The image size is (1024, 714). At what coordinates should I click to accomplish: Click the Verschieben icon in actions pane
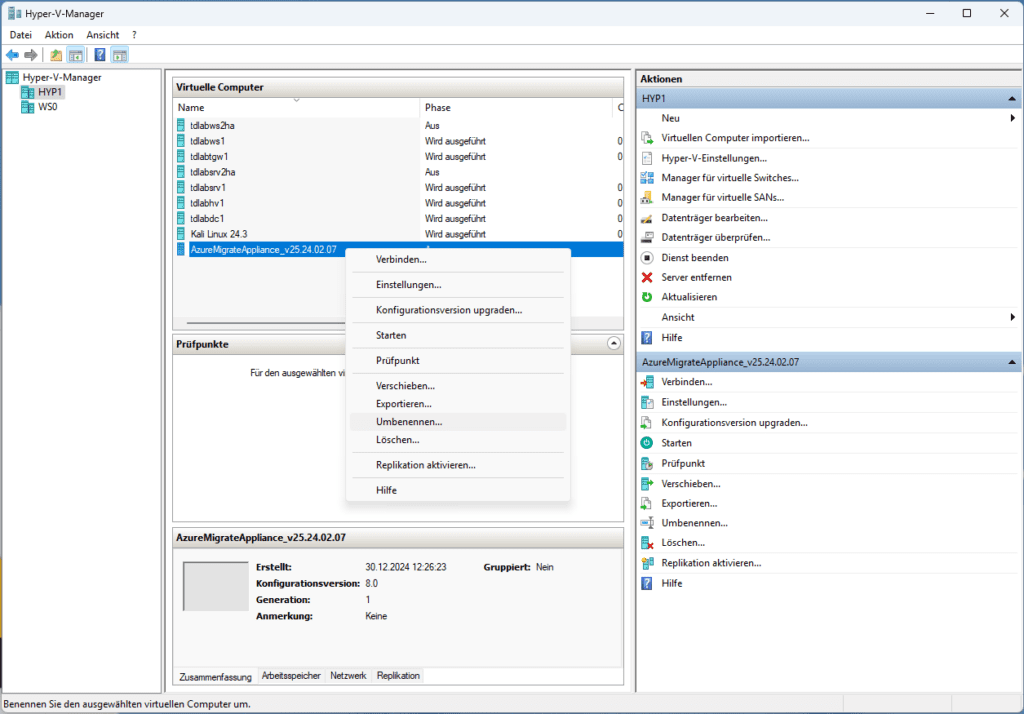647,483
